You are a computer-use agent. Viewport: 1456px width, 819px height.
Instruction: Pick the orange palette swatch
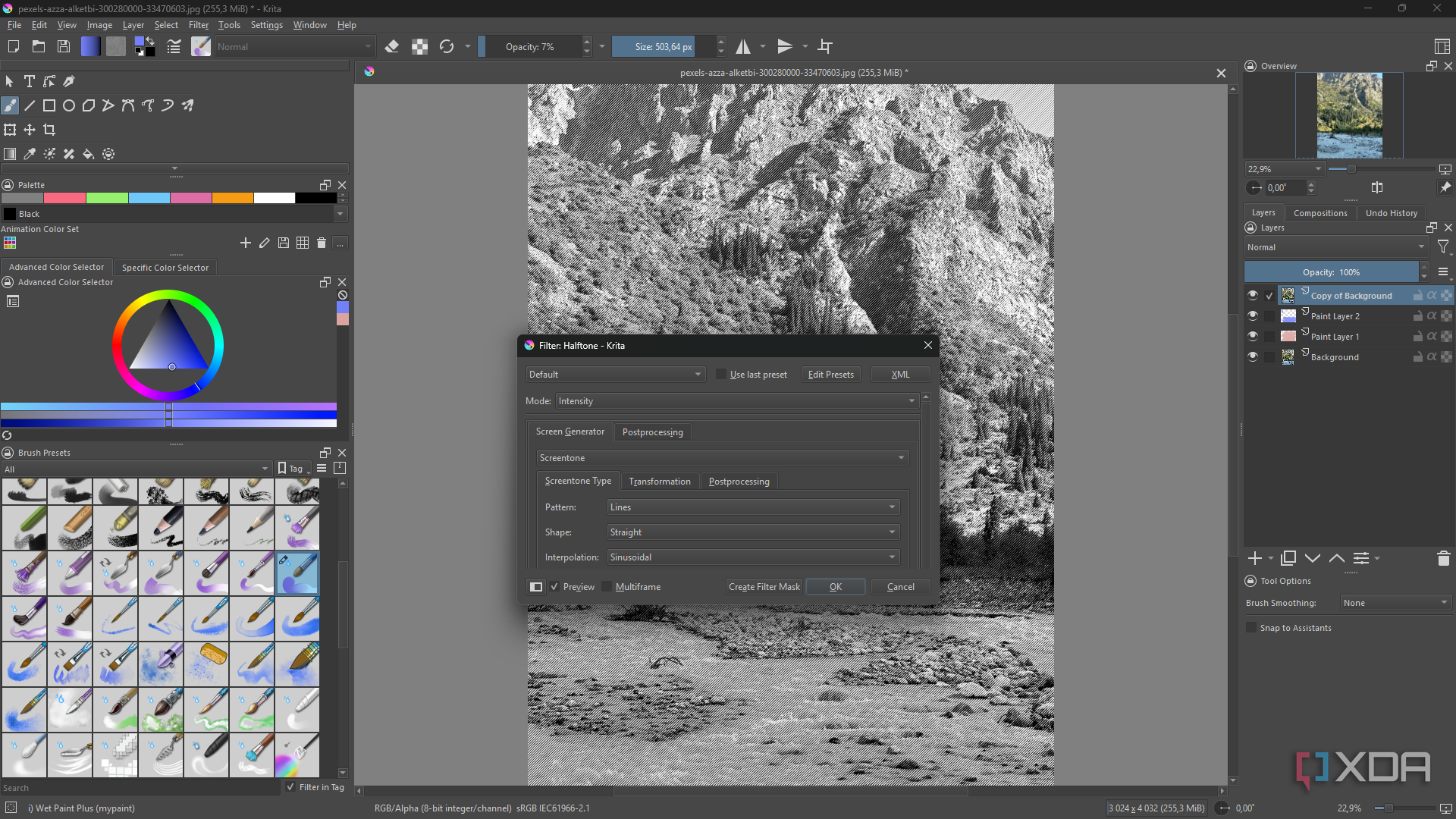coord(233,198)
